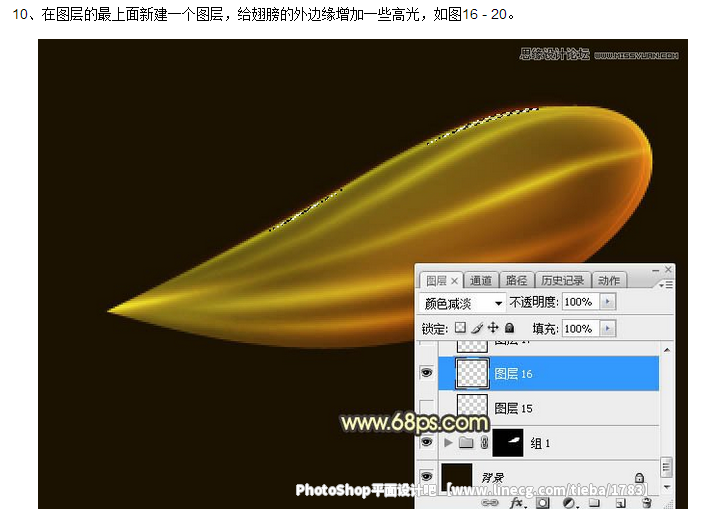The image size is (704, 509).
Task: Click the create new group folder icon
Action: coord(594,503)
